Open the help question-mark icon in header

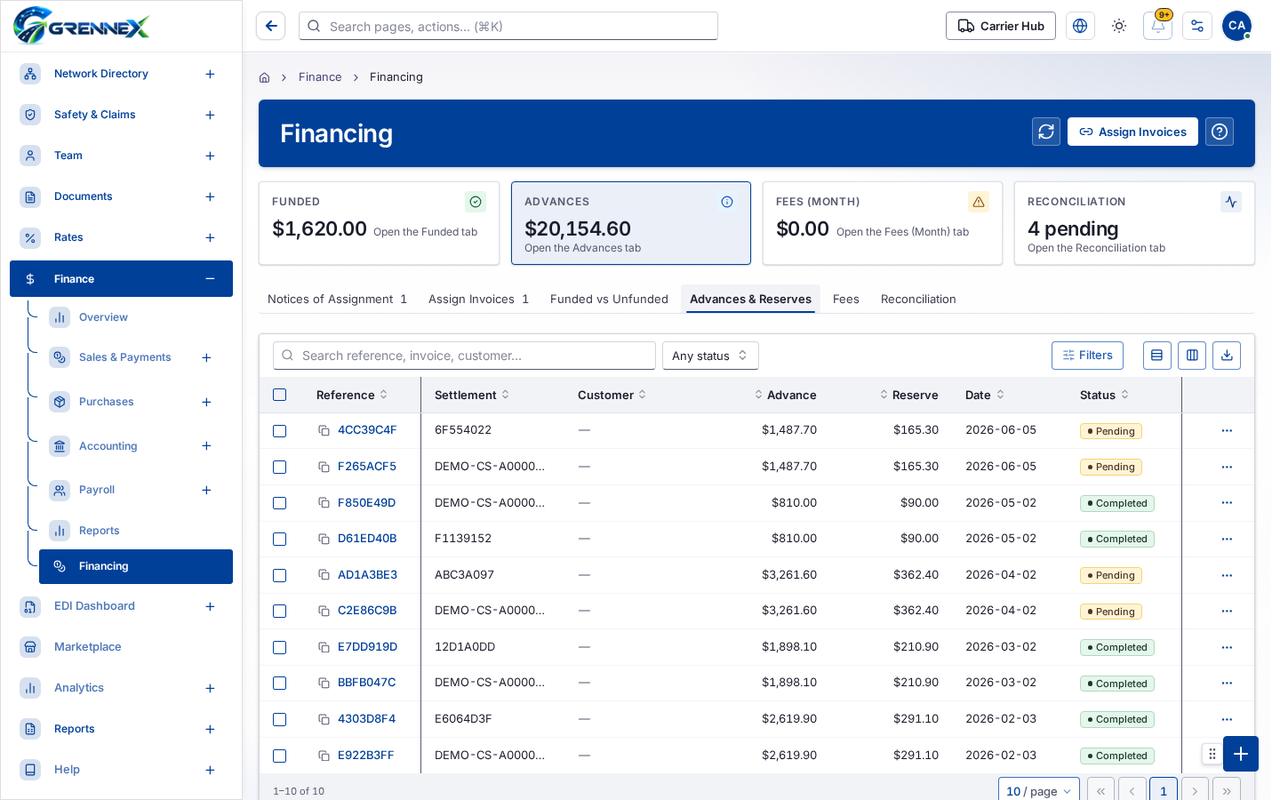1219,132
